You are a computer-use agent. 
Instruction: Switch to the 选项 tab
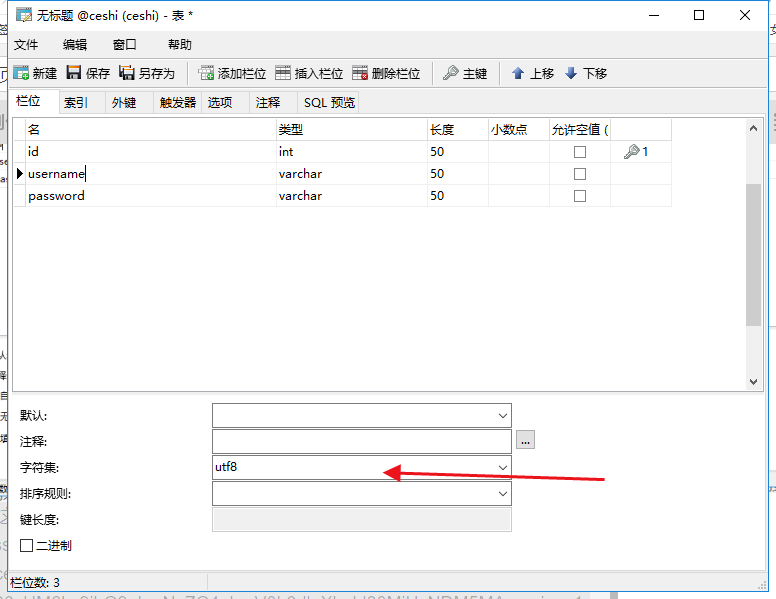click(226, 102)
